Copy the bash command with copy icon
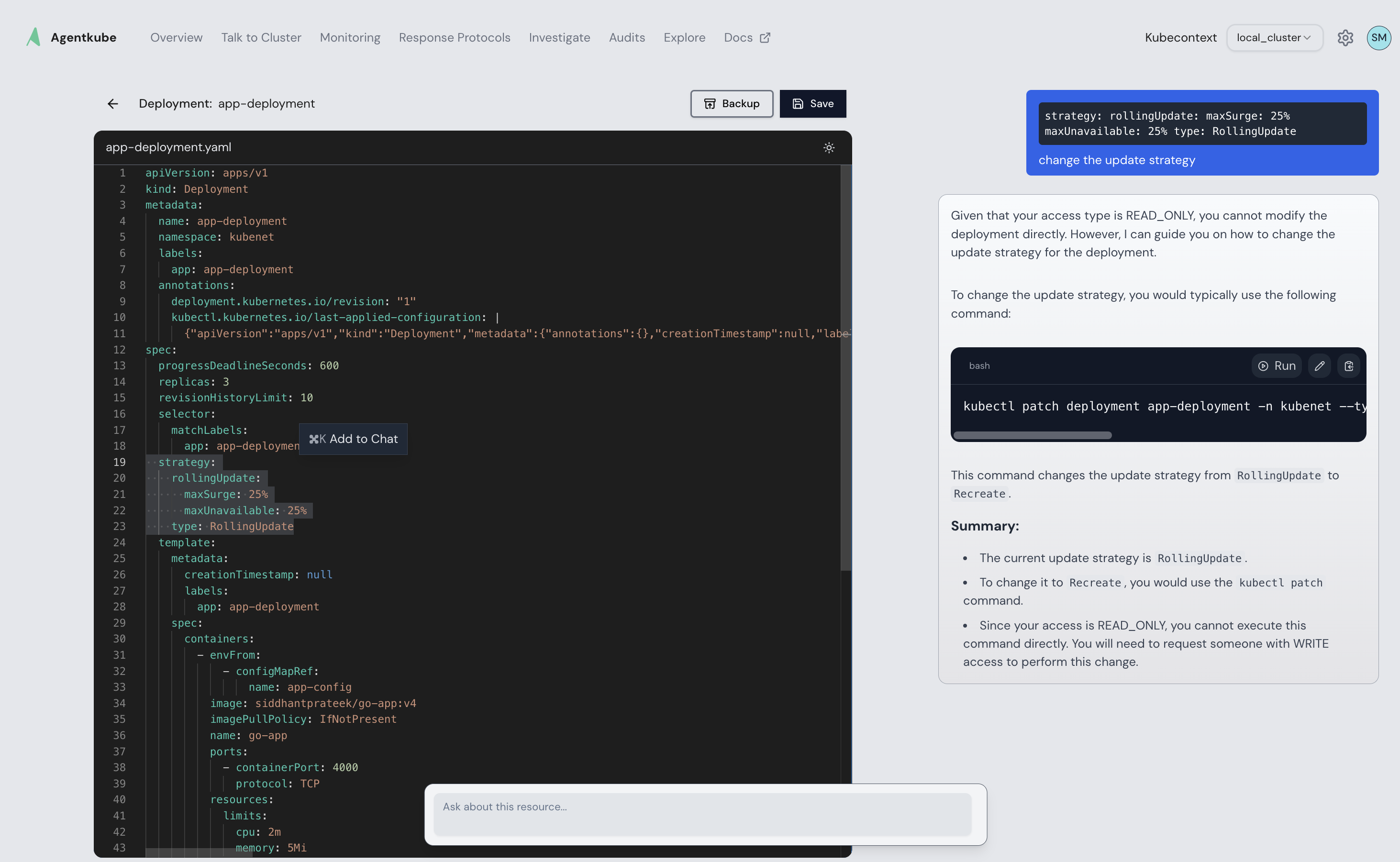Viewport: 1400px width, 862px height. pos(1349,366)
